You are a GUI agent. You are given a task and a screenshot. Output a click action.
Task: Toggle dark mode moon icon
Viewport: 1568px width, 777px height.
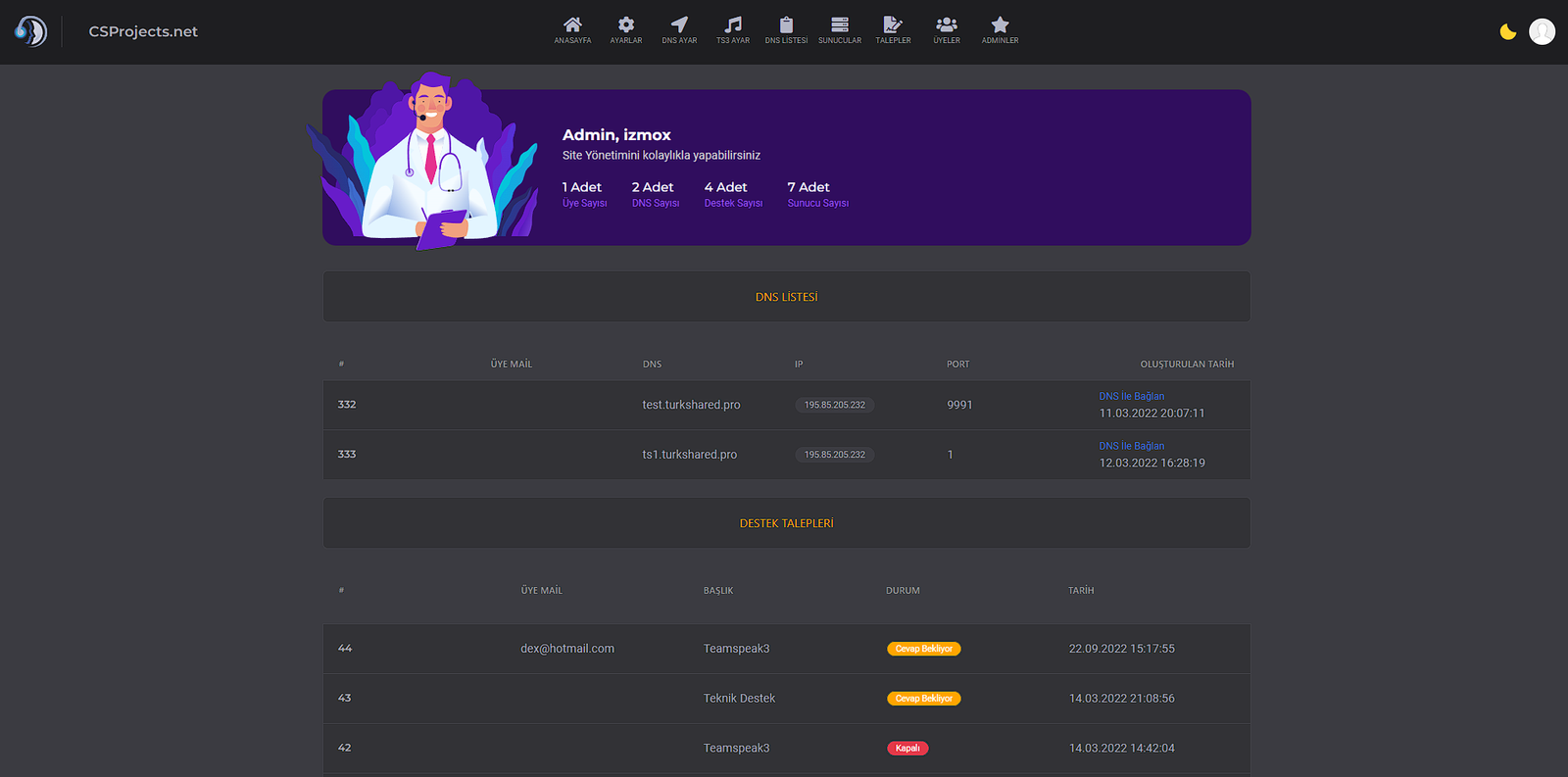coord(1508,32)
